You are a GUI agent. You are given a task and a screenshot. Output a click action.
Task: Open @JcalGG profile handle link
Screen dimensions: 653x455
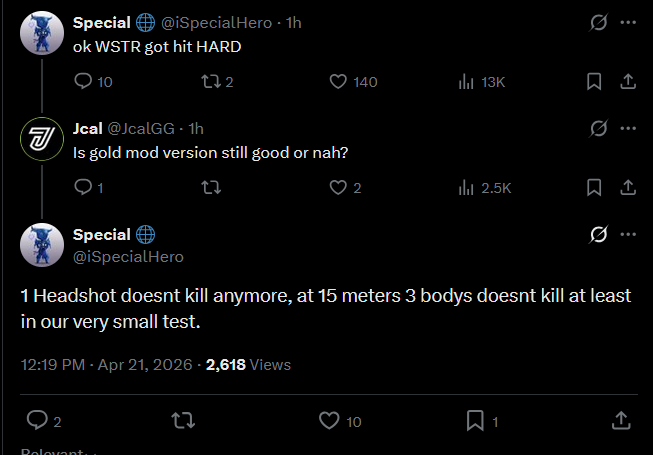click(140, 128)
